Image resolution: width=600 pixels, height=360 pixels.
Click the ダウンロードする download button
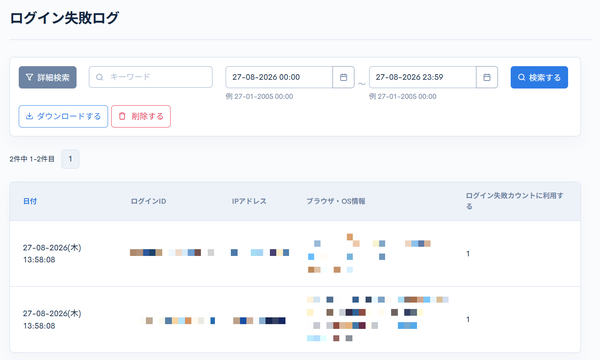[63, 116]
